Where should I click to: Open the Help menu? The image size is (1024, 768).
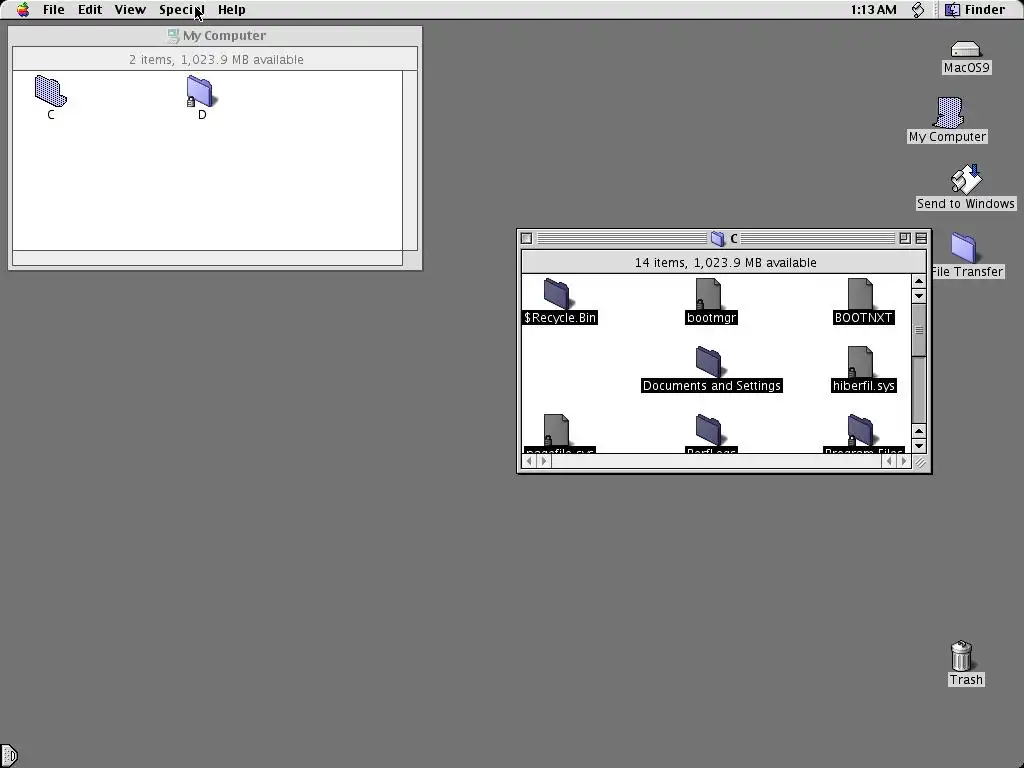click(231, 10)
